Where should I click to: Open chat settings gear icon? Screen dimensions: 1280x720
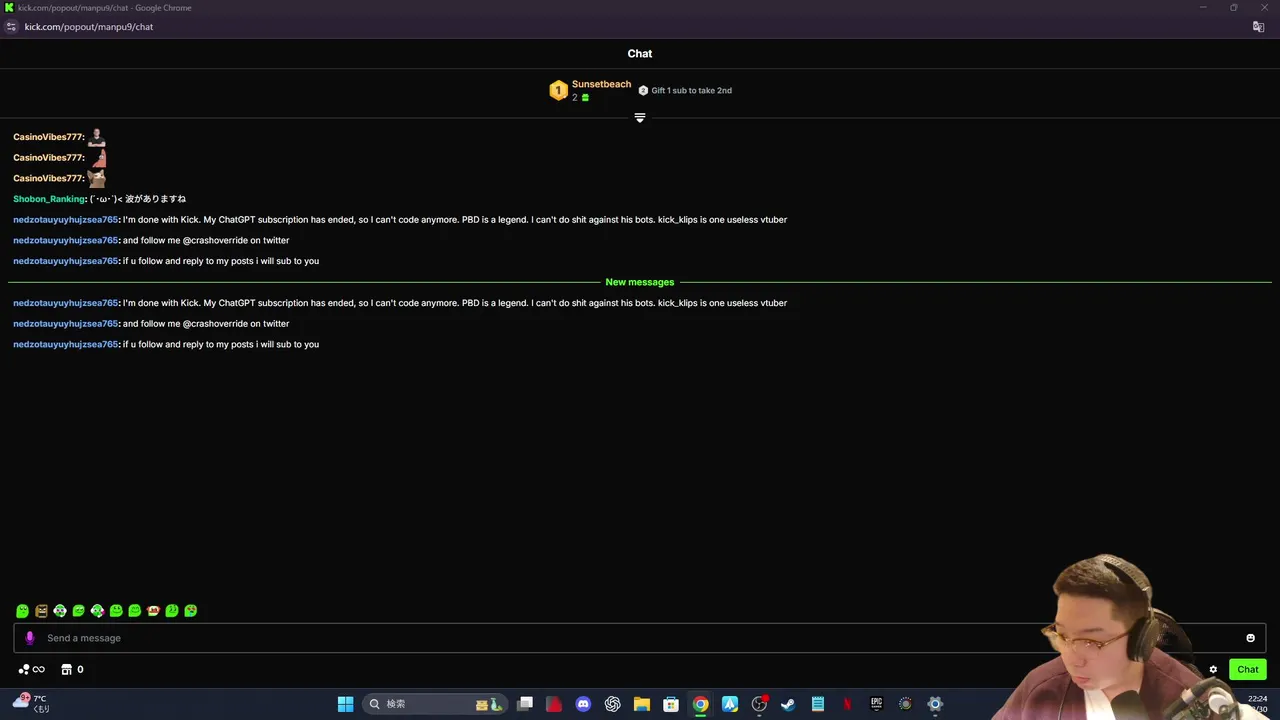(1213, 670)
